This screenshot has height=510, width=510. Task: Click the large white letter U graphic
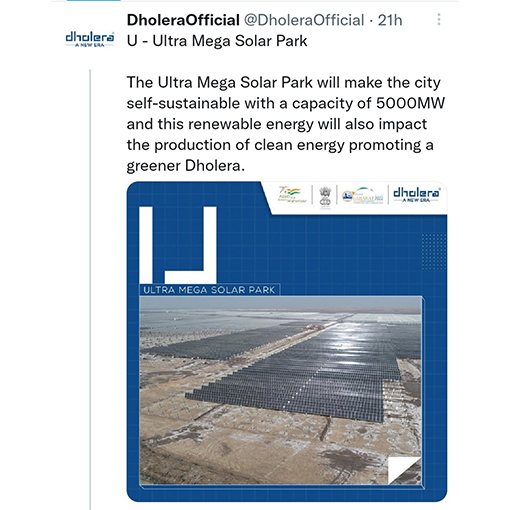coord(178,245)
